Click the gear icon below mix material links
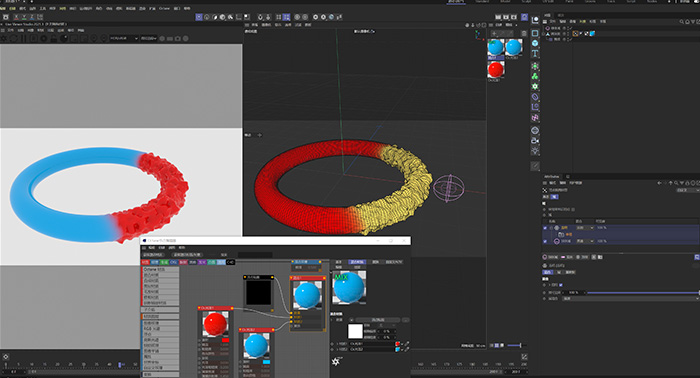This screenshot has width=700, height=378. [x=336, y=361]
